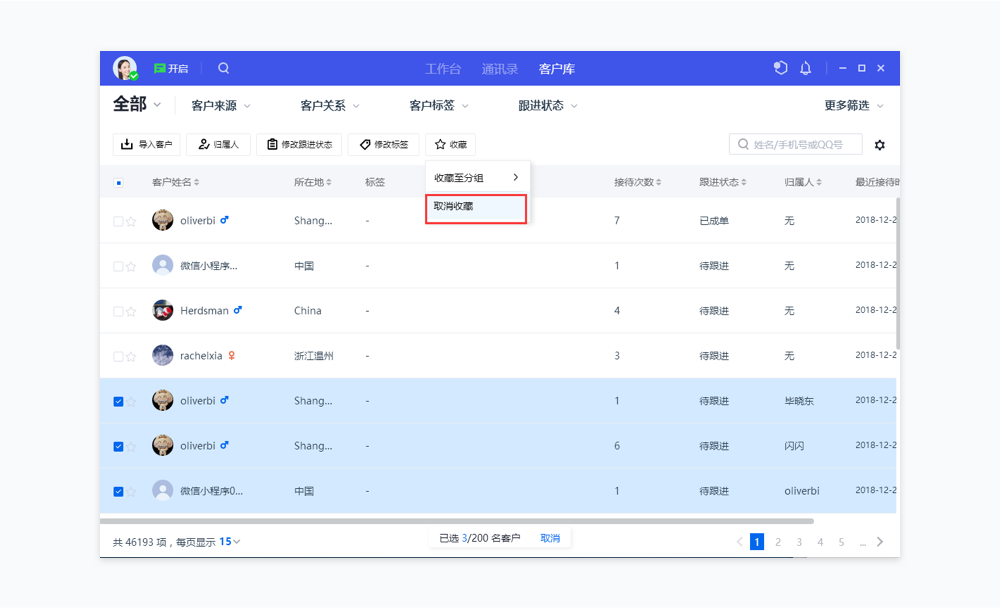Sort by 接待次数 column
Screen dimensions: 1000x608
[x=638, y=182]
